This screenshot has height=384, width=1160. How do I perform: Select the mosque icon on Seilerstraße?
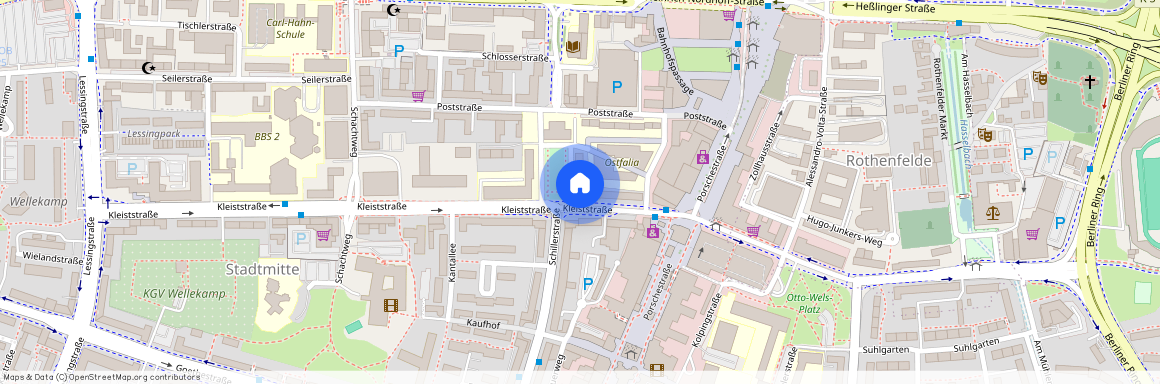[x=149, y=68]
